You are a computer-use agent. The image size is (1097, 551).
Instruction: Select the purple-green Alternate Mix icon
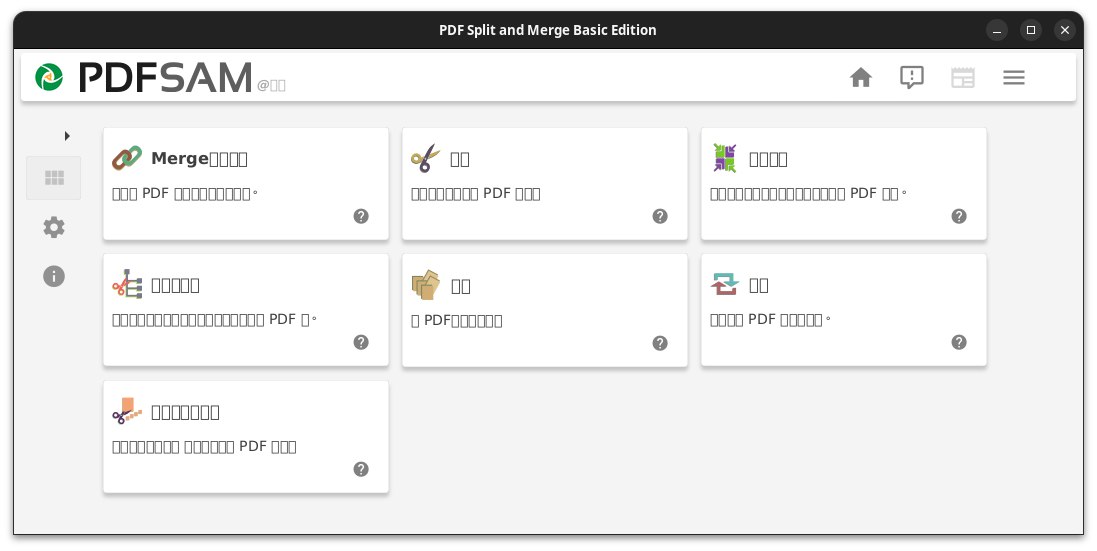(724, 158)
